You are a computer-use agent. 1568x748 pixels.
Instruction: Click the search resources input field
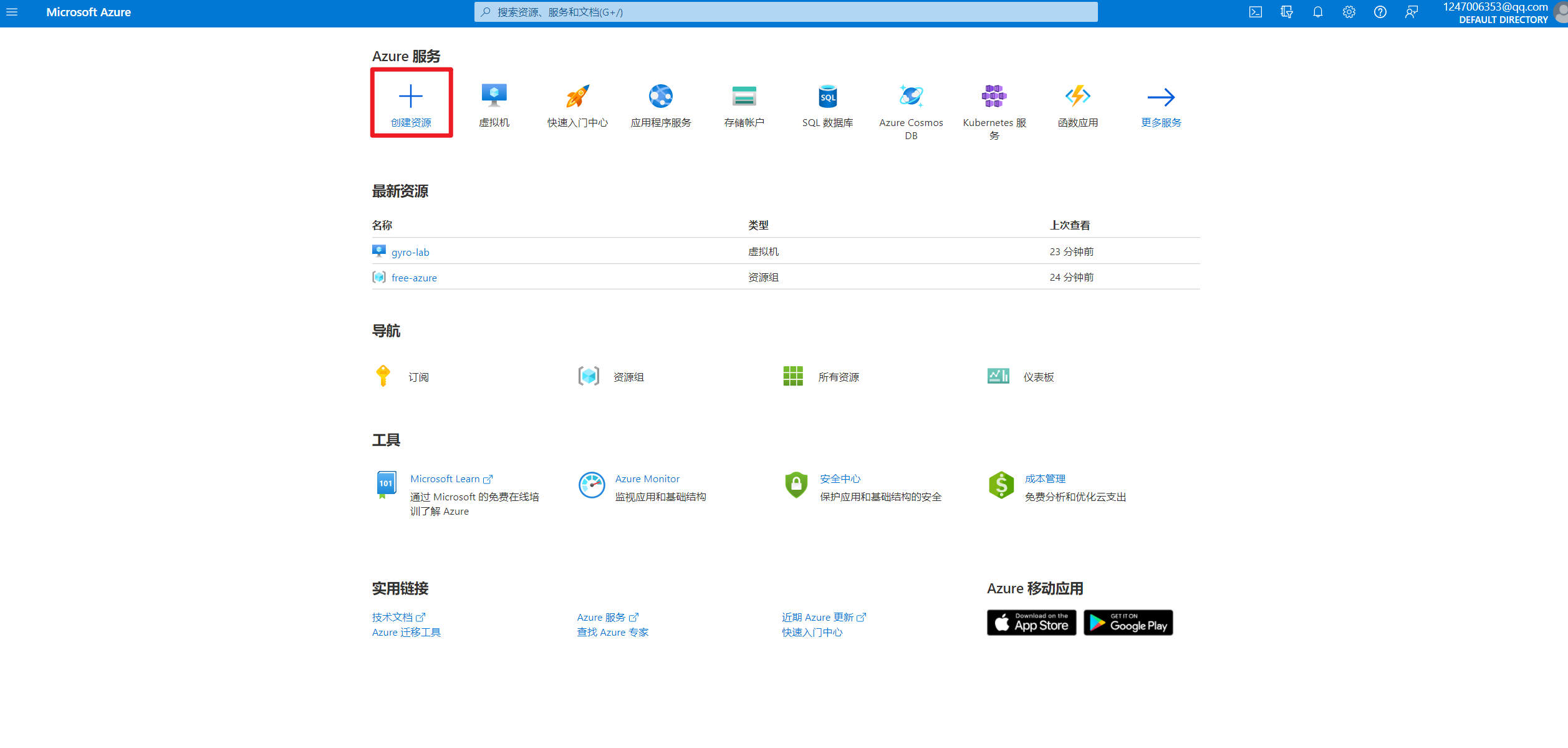point(786,12)
